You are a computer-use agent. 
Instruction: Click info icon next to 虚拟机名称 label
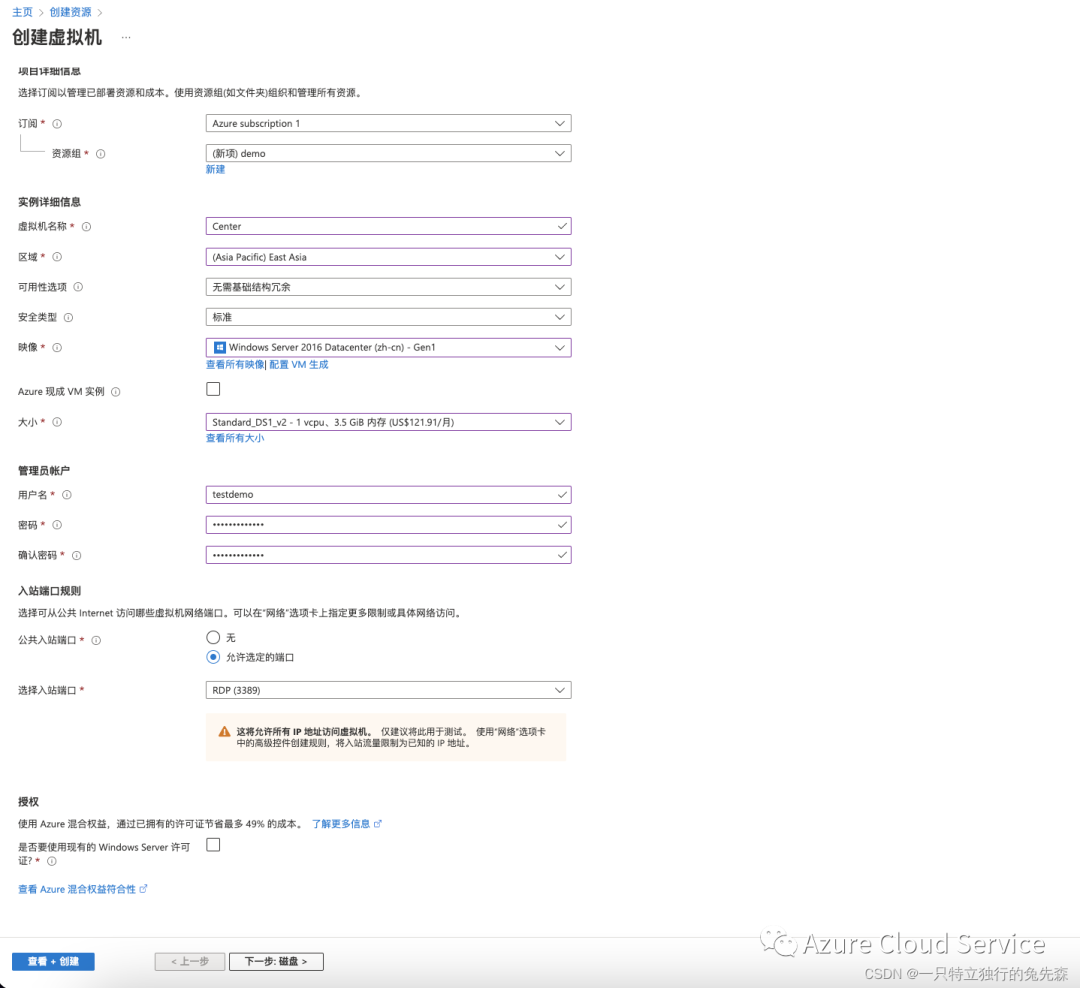(x=86, y=227)
